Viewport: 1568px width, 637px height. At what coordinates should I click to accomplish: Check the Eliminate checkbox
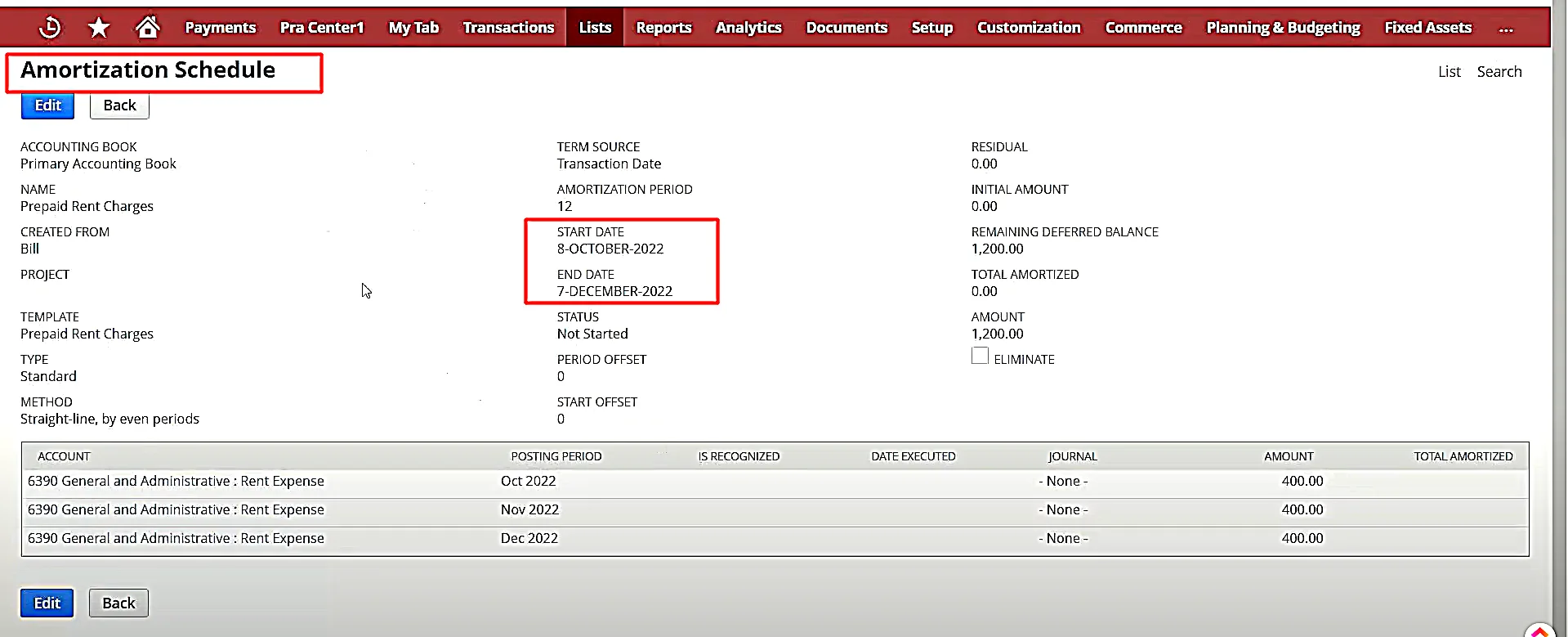tap(980, 356)
